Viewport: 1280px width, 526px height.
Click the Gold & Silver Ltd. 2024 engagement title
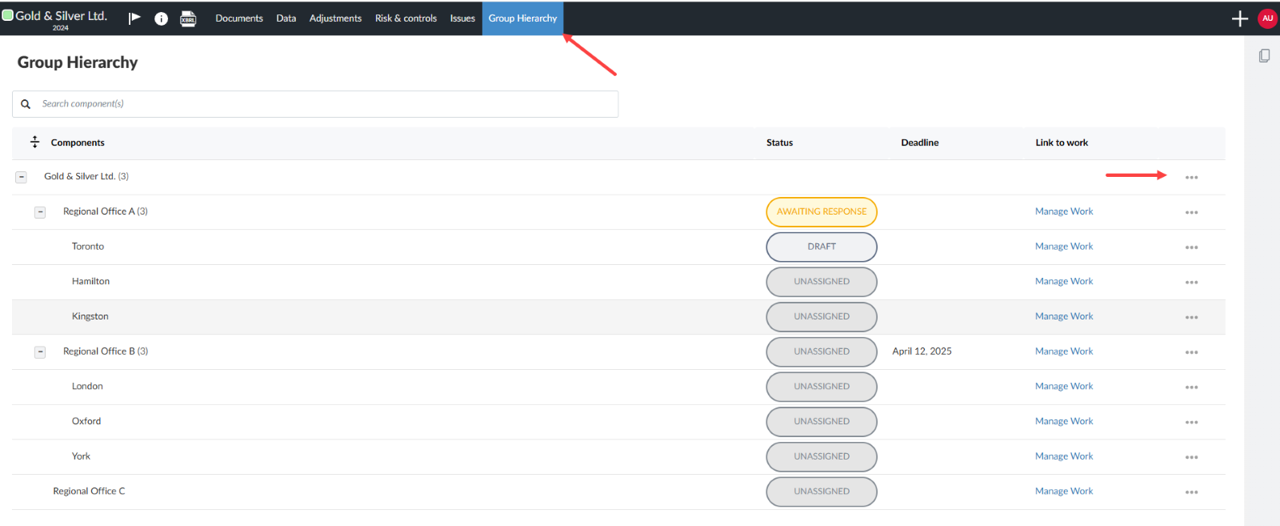pyautogui.click(x=61, y=19)
